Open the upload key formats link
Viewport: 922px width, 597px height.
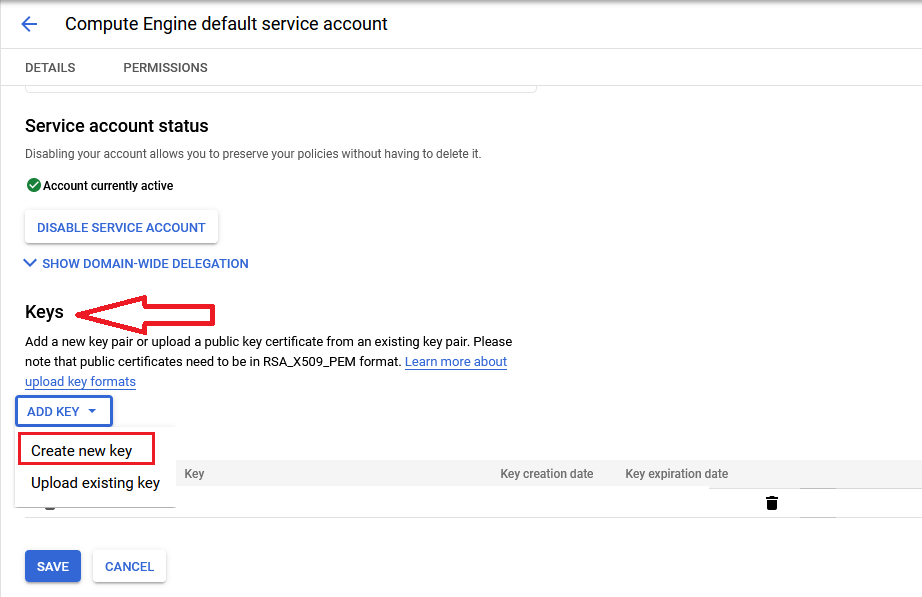[81, 382]
